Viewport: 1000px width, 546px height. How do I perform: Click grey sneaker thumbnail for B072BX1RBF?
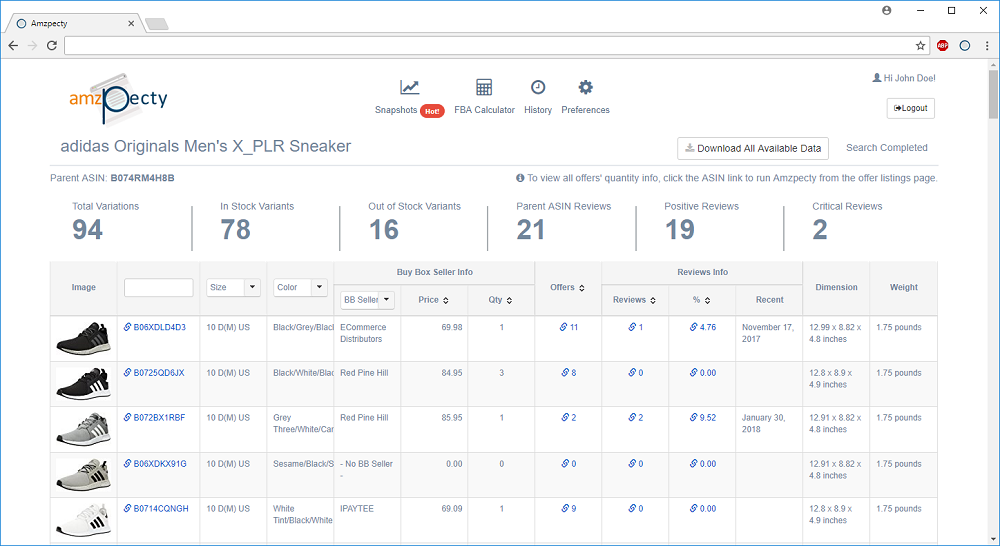tap(83, 429)
